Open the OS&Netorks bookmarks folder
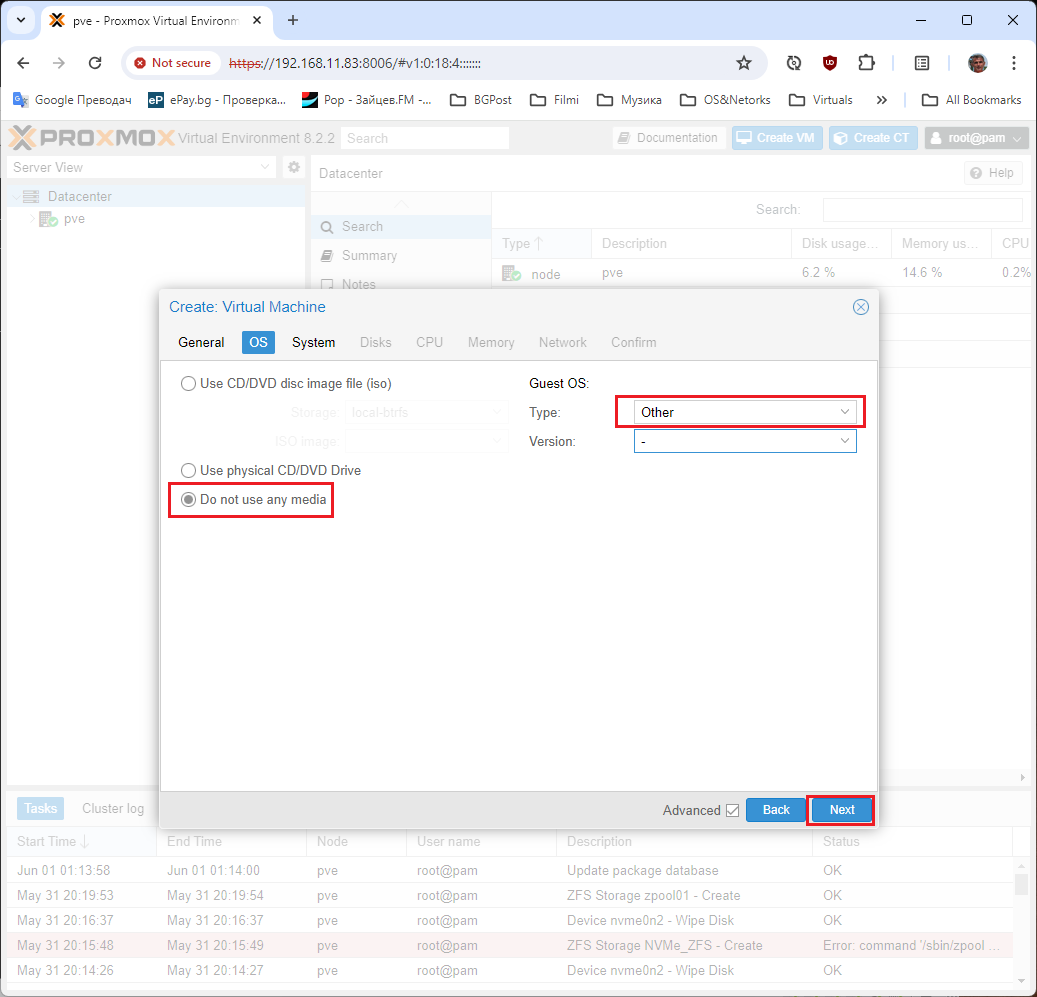The width and height of the screenshot is (1037, 997). [x=726, y=100]
